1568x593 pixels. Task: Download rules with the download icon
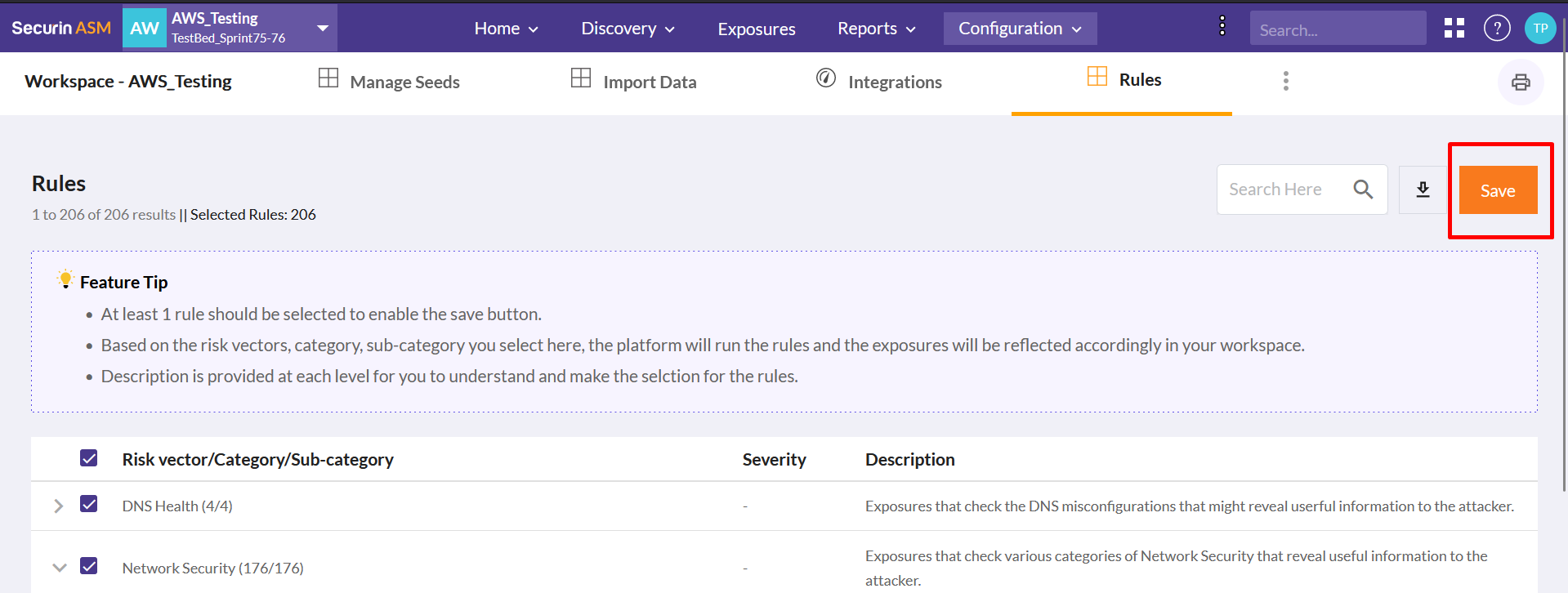coord(1423,189)
